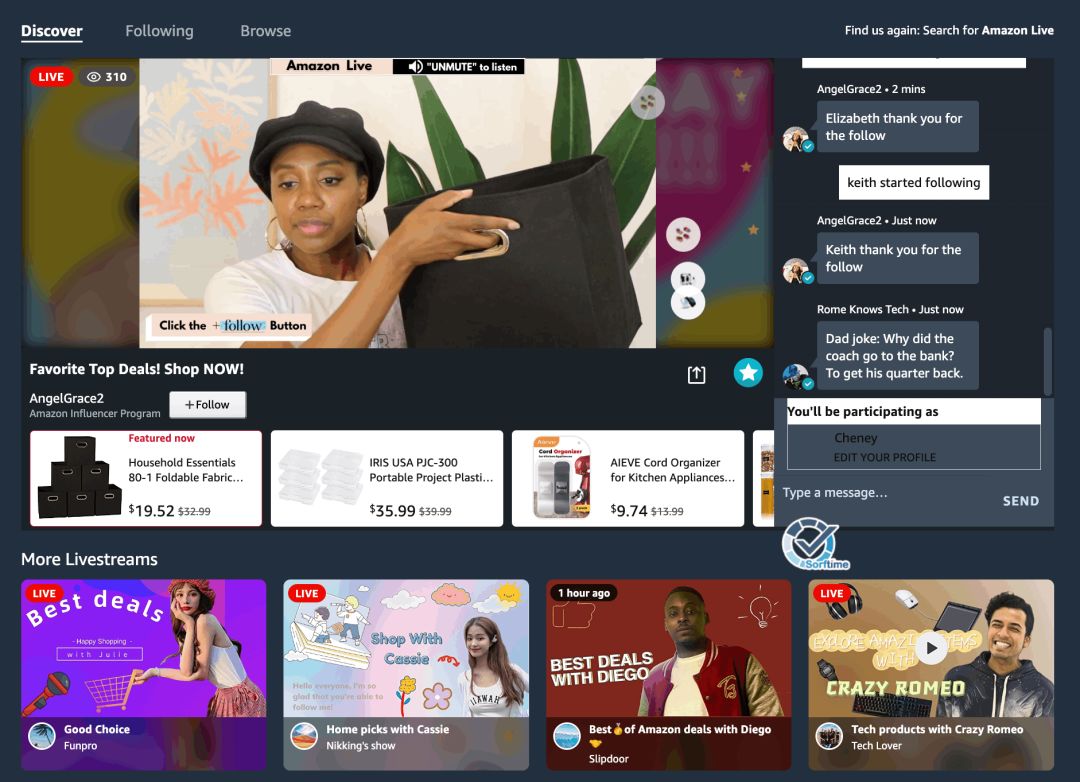Screen dimensions: 1080x782
Task: Play the Crazy Romeo livestream play button
Action: click(932, 648)
